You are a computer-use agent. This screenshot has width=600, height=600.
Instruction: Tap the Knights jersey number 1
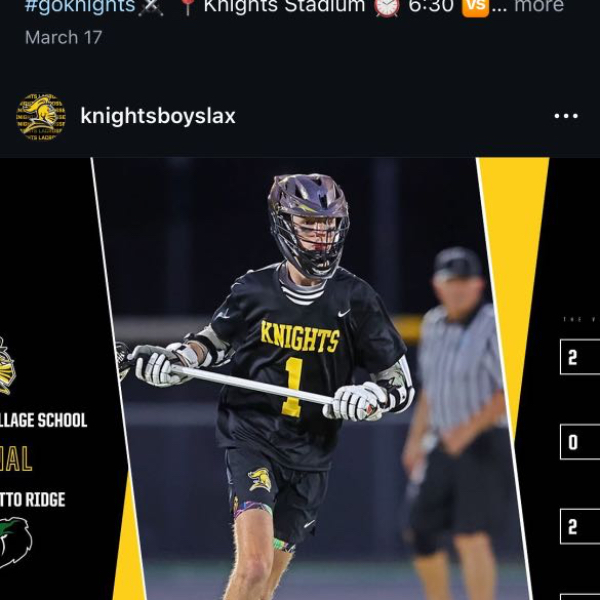click(293, 387)
